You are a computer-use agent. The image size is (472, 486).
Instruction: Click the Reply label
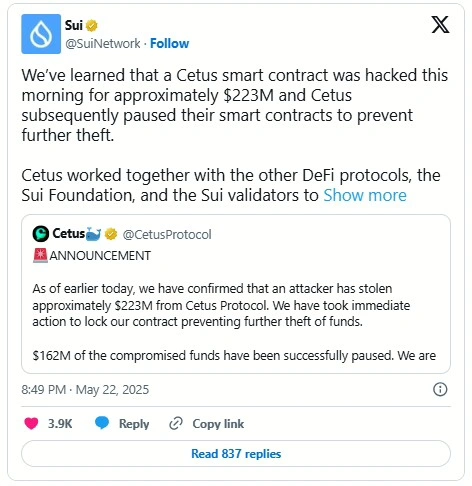tap(134, 424)
